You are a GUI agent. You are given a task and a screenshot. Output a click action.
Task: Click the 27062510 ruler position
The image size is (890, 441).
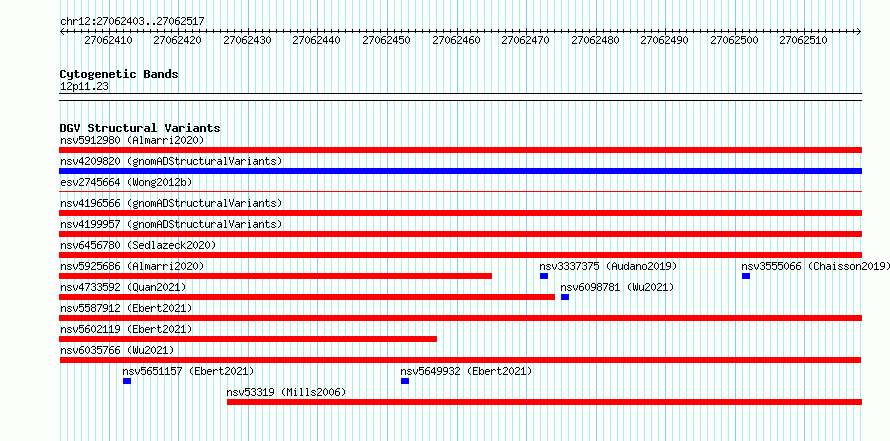click(804, 40)
